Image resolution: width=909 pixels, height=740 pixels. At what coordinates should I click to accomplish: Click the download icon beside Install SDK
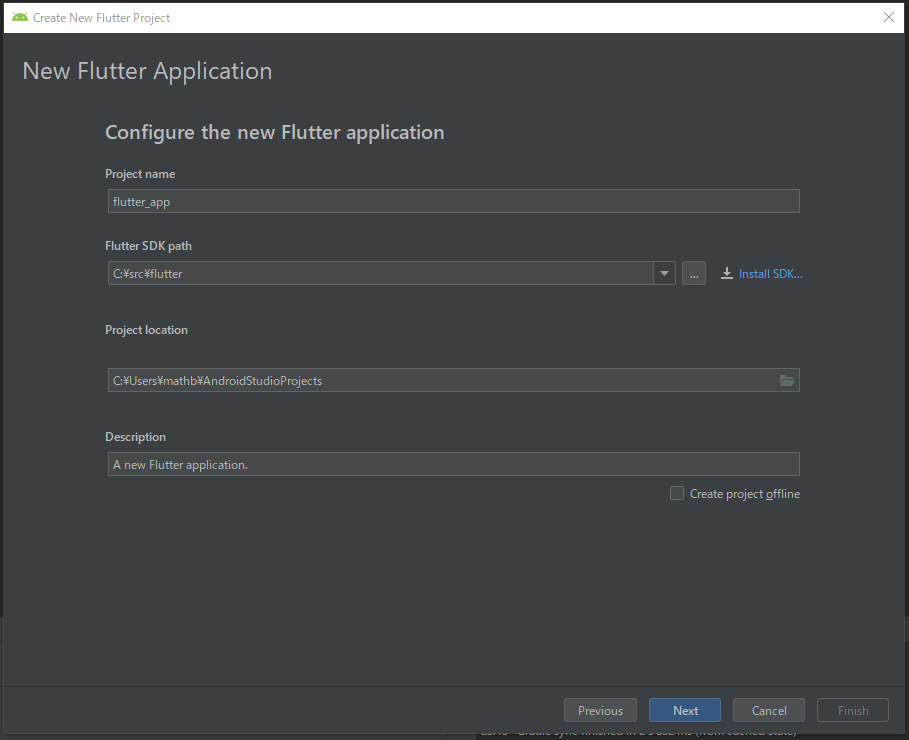[x=726, y=273]
